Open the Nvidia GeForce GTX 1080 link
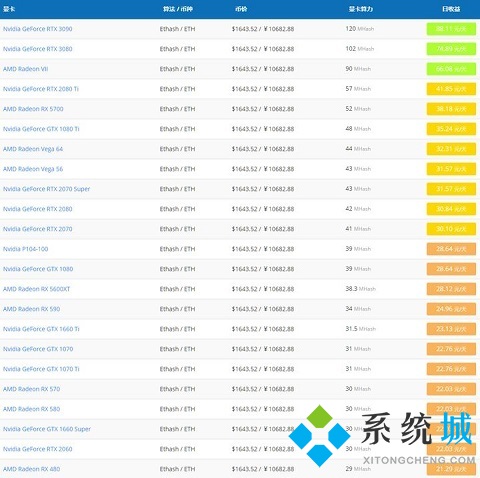This screenshot has width=480, height=478. 38,269
